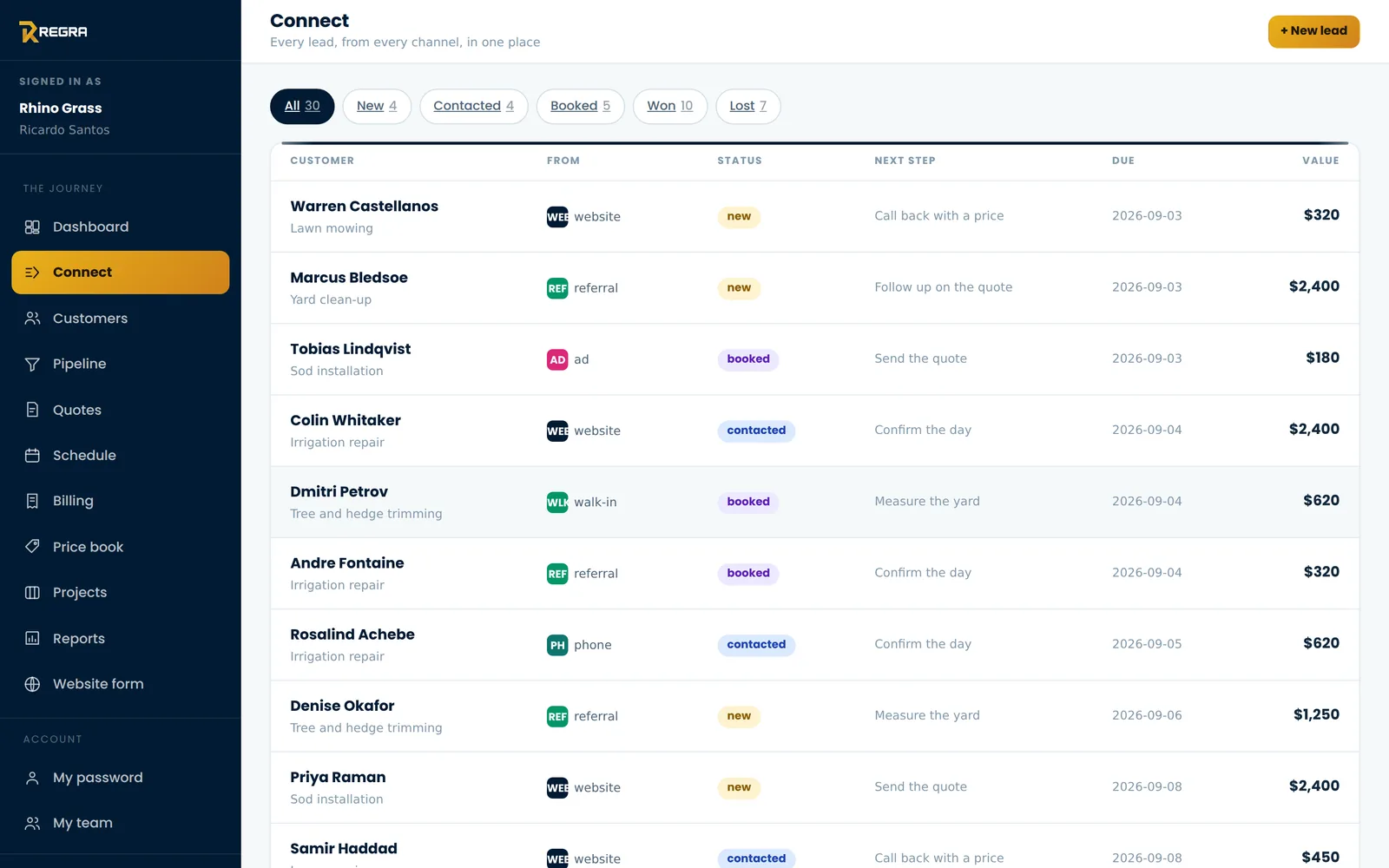Show Won leads tab
The width and height of the screenshot is (1389, 868).
pyautogui.click(x=669, y=106)
